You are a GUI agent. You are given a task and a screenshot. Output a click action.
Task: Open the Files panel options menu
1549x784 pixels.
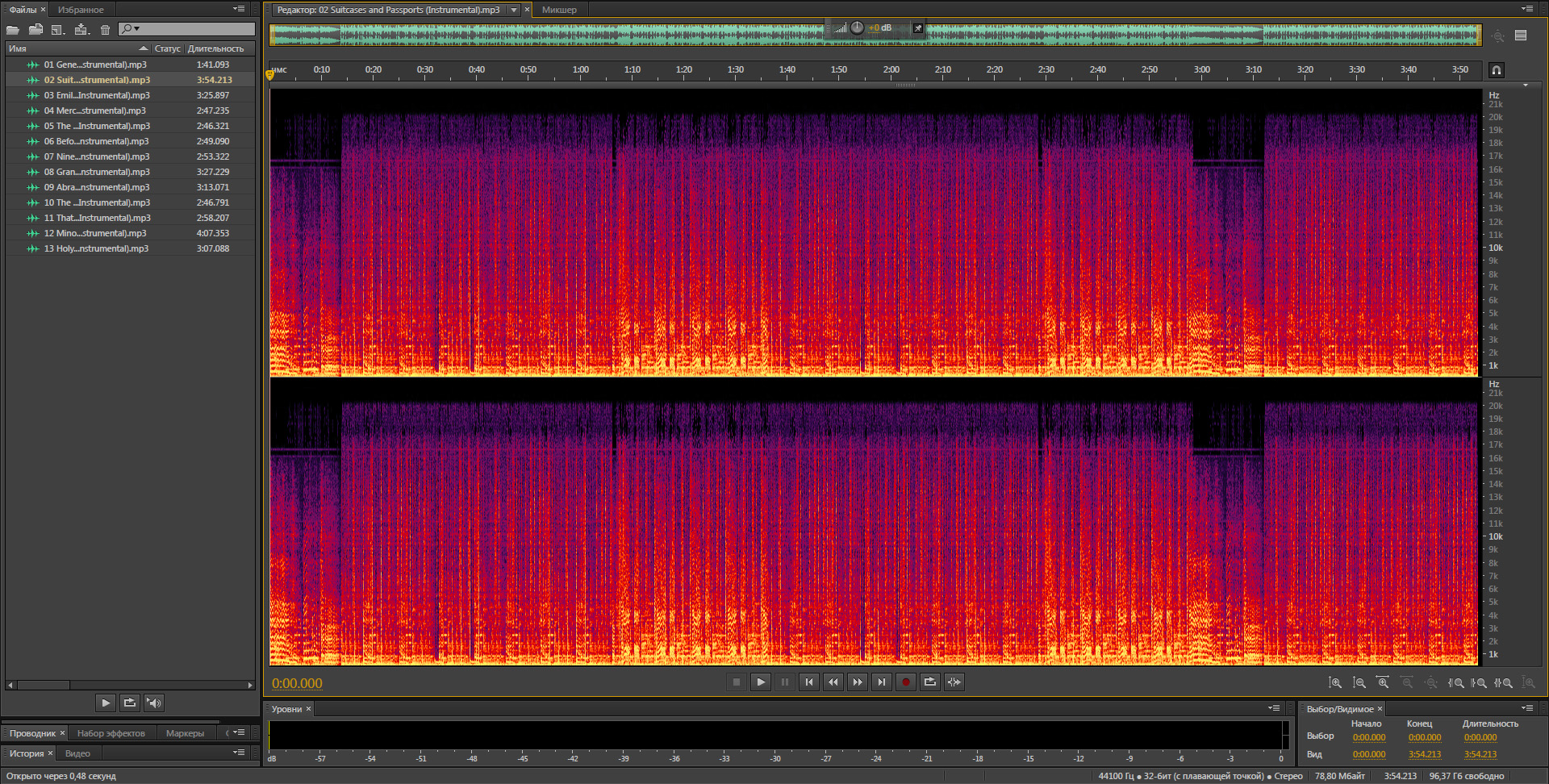point(239,9)
